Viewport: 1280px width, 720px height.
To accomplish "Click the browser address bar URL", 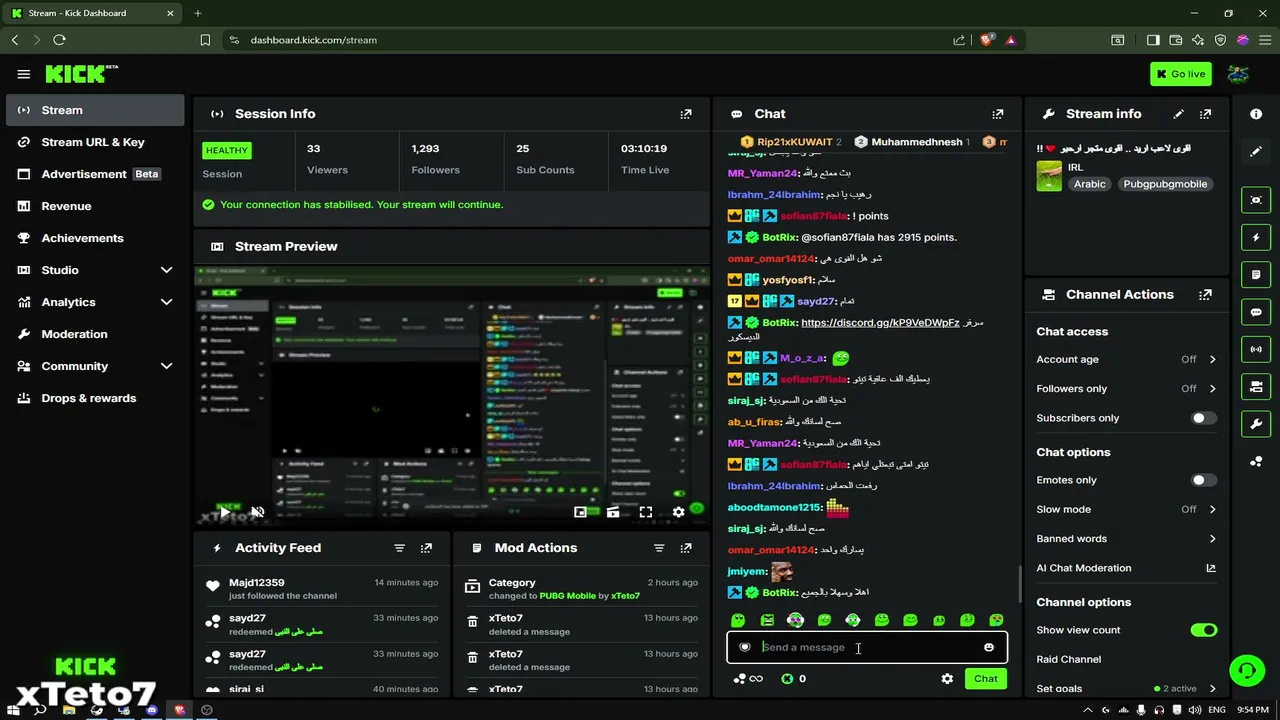I will (313, 40).
